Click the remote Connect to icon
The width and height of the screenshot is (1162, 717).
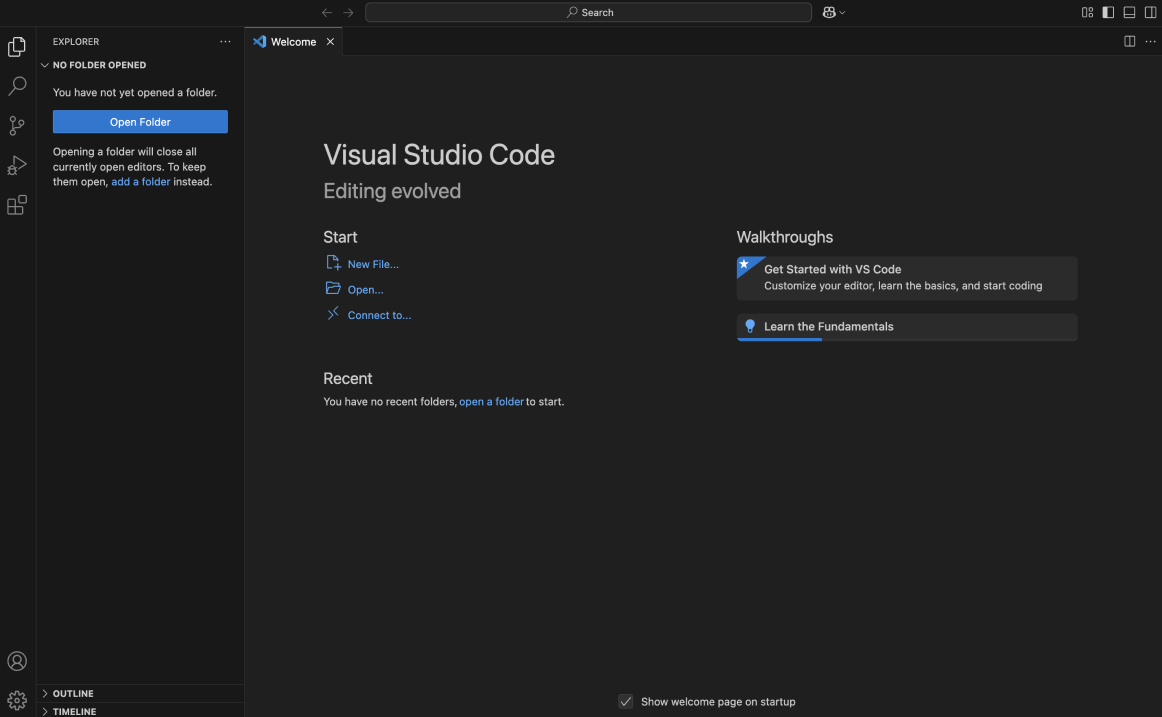tap(333, 313)
